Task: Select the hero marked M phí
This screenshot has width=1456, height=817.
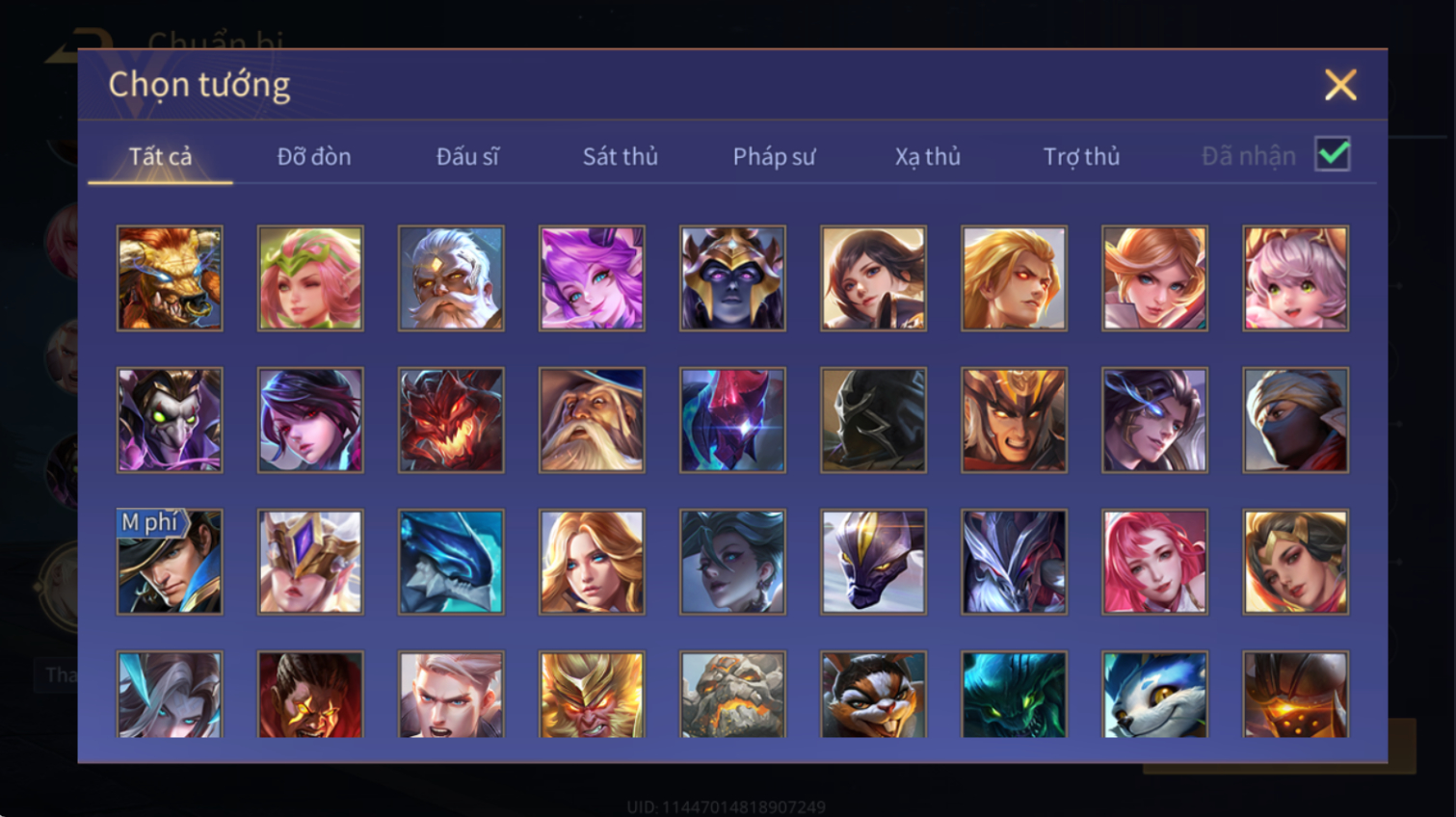Action: (170, 562)
